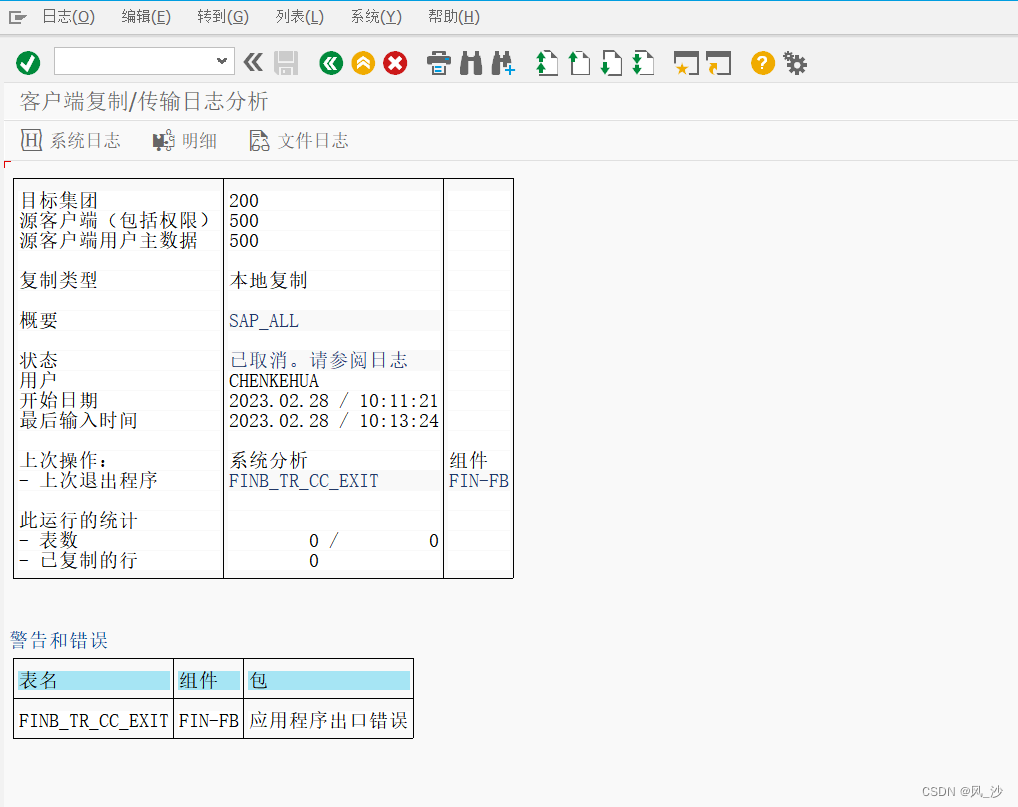Expand the command field dropdown arrow
The image size is (1018, 807).
pyautogui.click(x=222, y=62)
